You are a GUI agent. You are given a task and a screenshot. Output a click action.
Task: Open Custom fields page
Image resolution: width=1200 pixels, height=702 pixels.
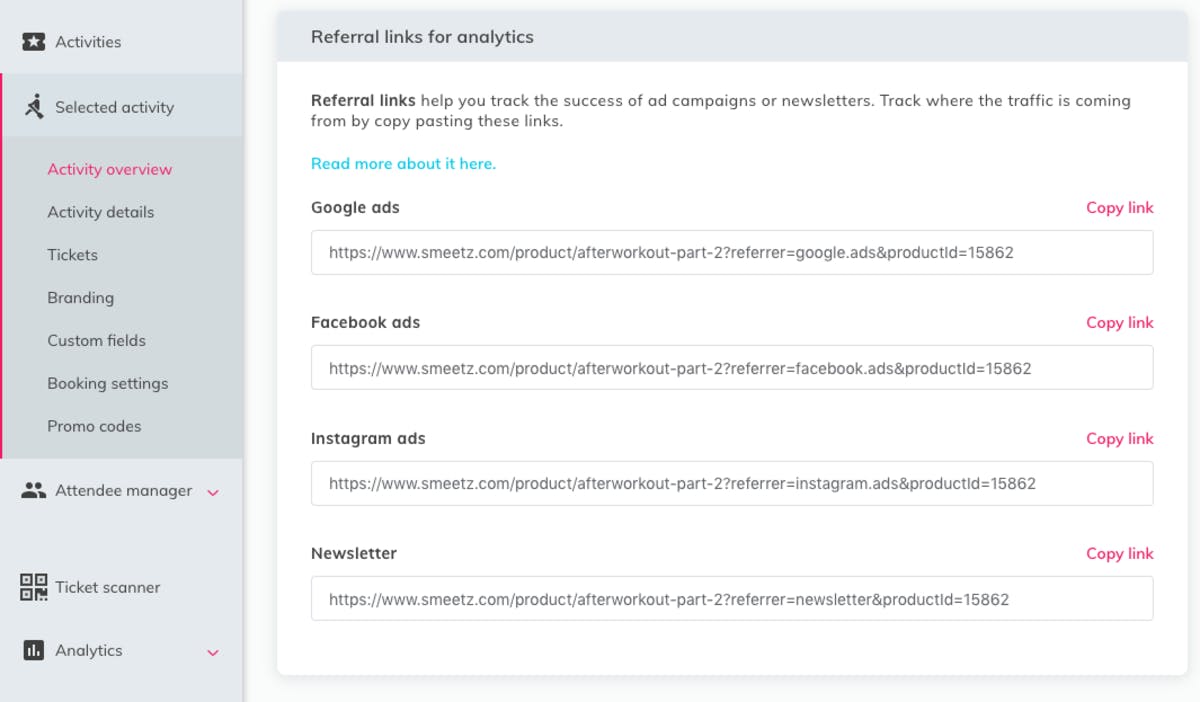(97, 341)
